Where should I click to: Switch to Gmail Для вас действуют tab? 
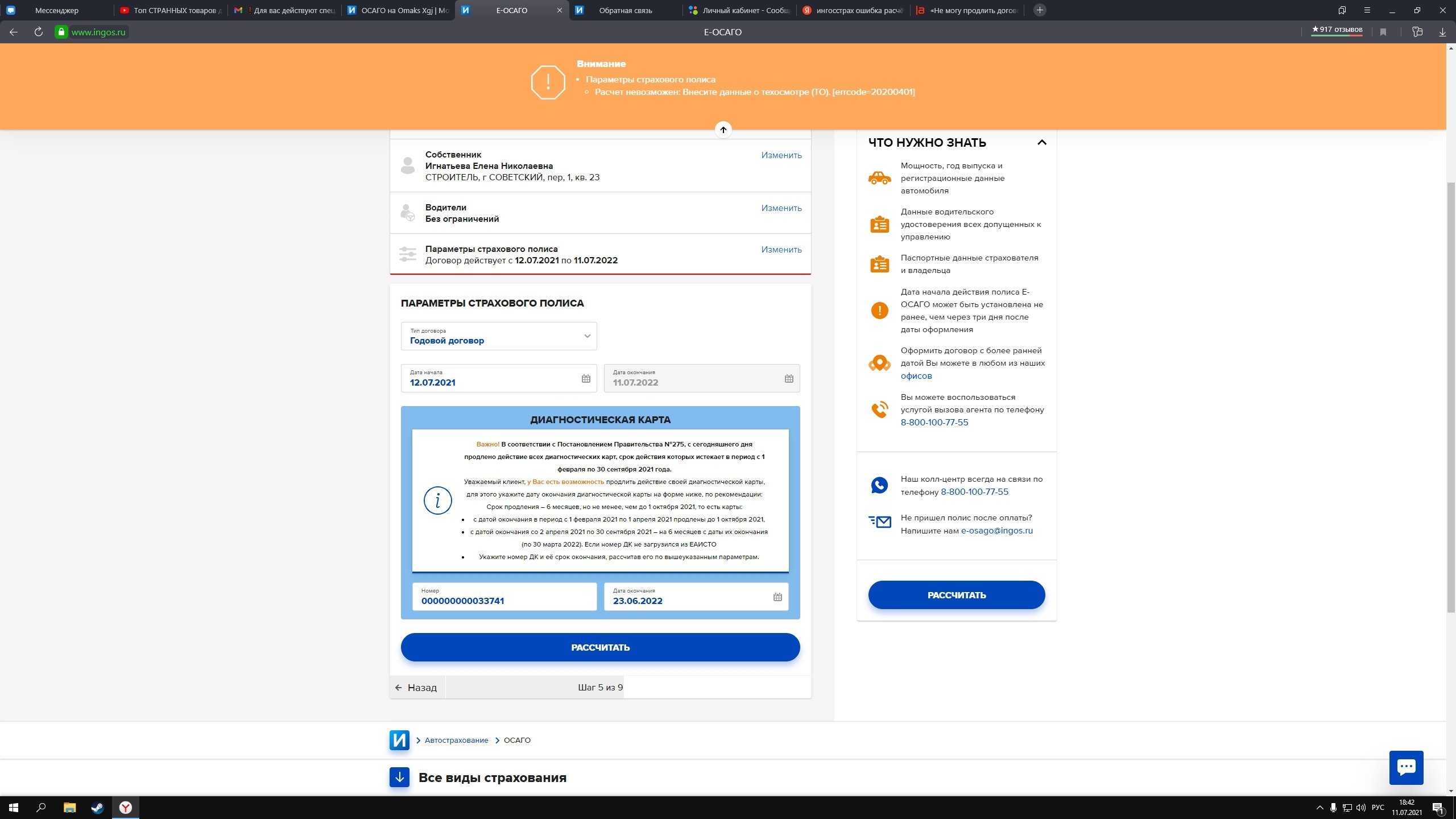point(284,10)
